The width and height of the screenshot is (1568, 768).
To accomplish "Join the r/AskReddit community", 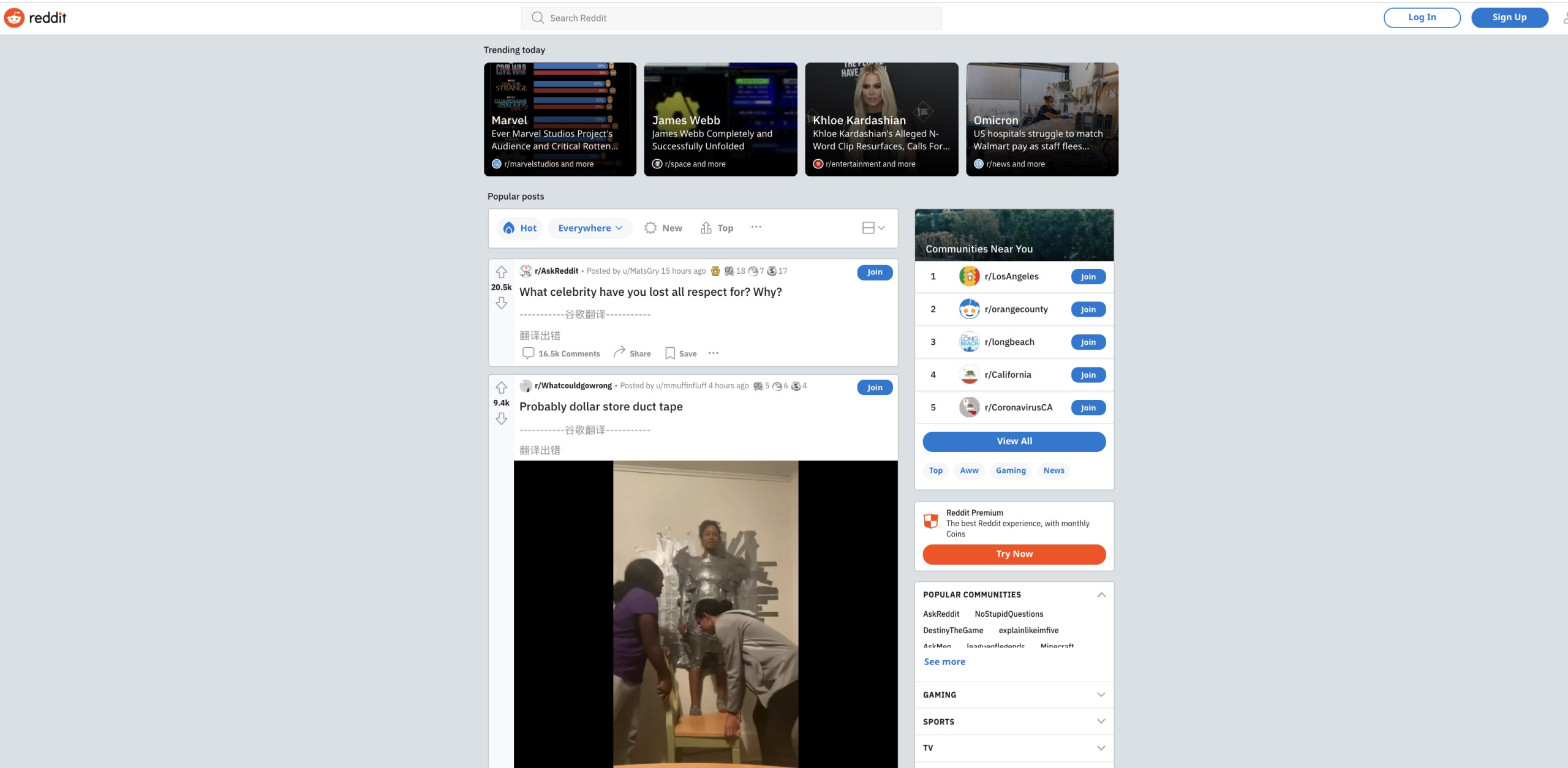I will tap(875, 273).
